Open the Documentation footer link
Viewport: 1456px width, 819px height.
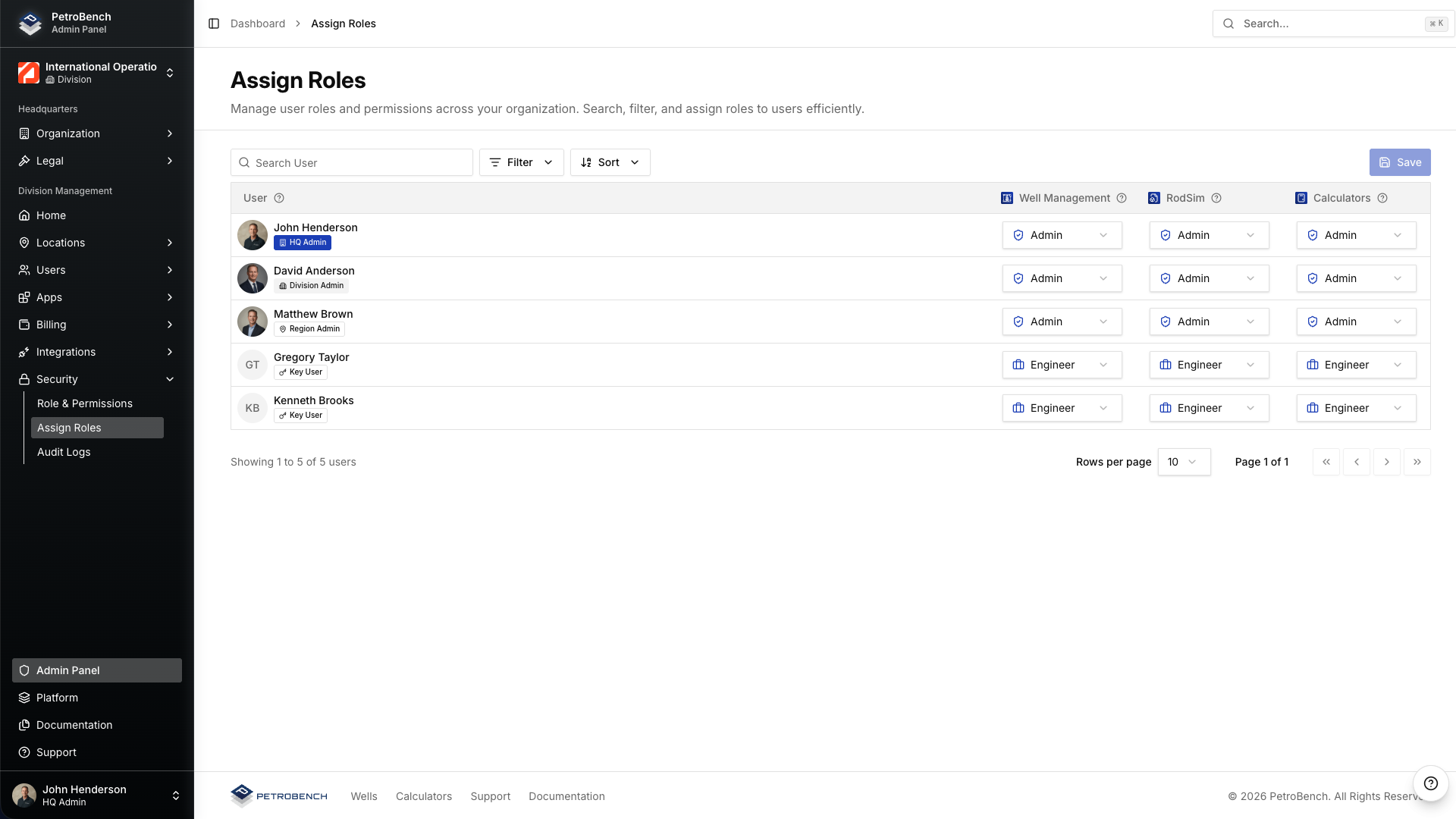pos(566,796)
